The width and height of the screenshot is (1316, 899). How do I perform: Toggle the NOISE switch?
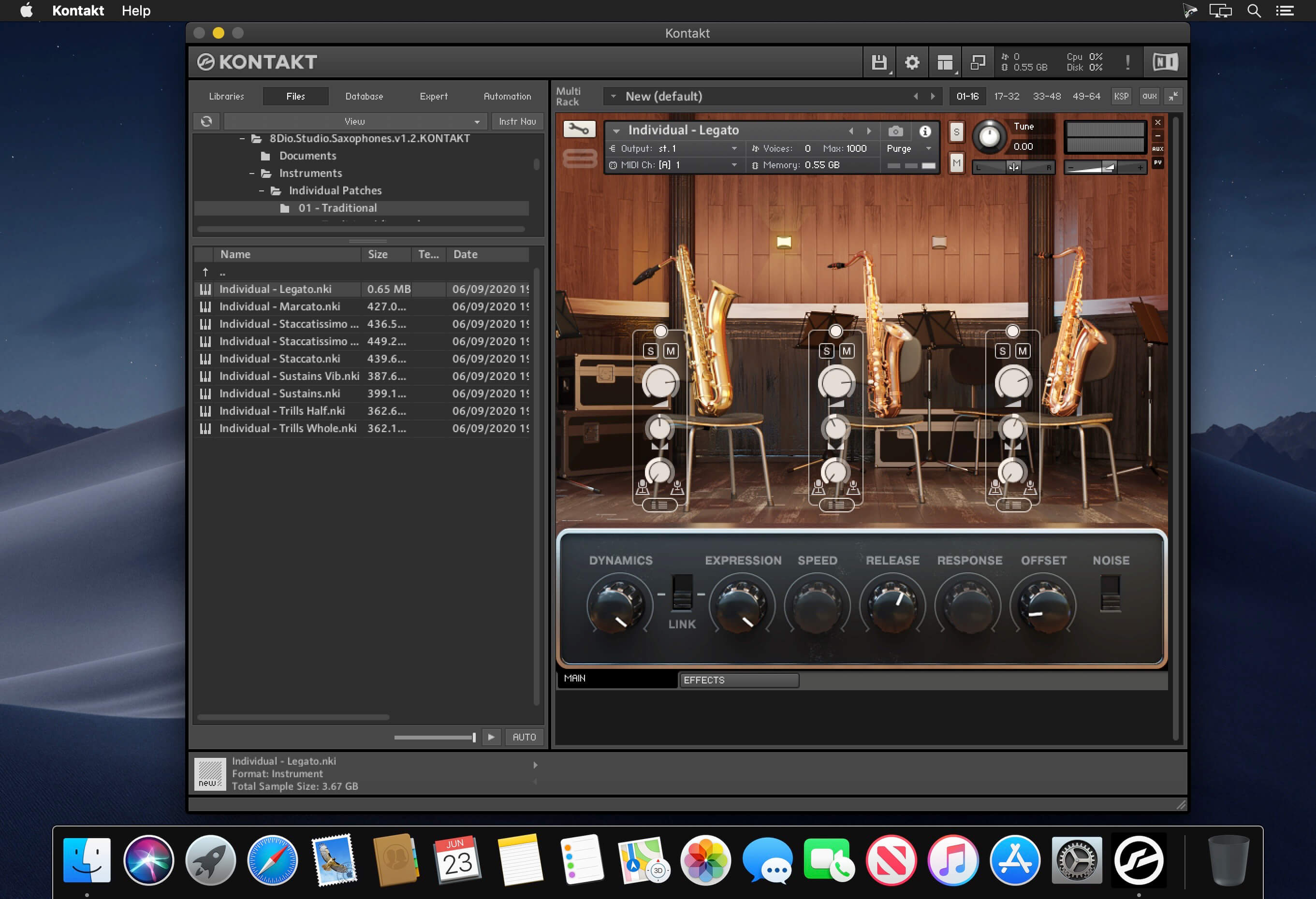(x=1111, y=593)
